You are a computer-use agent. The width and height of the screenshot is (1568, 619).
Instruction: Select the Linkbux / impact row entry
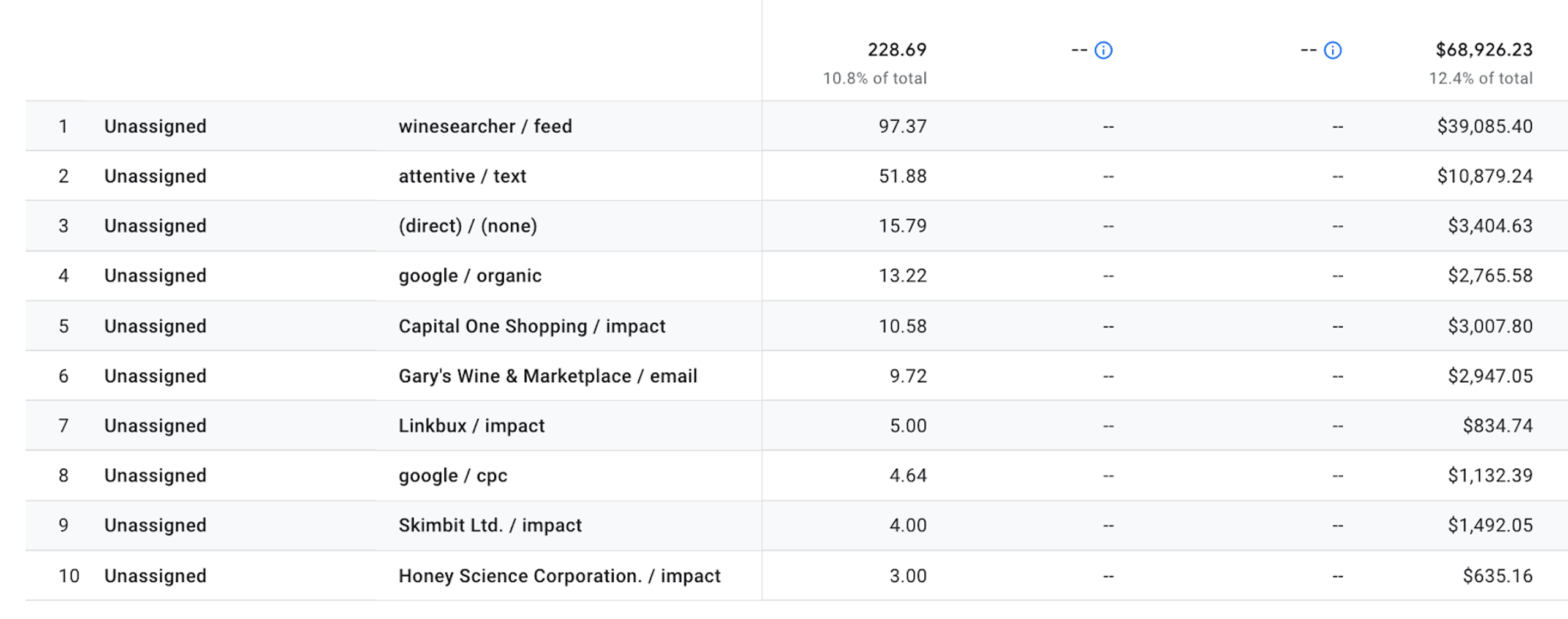point(472,426)
